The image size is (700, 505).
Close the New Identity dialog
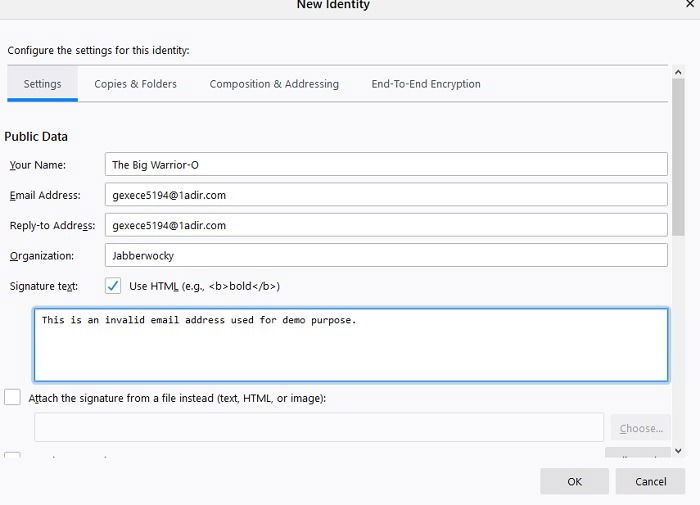pos(690,5)
